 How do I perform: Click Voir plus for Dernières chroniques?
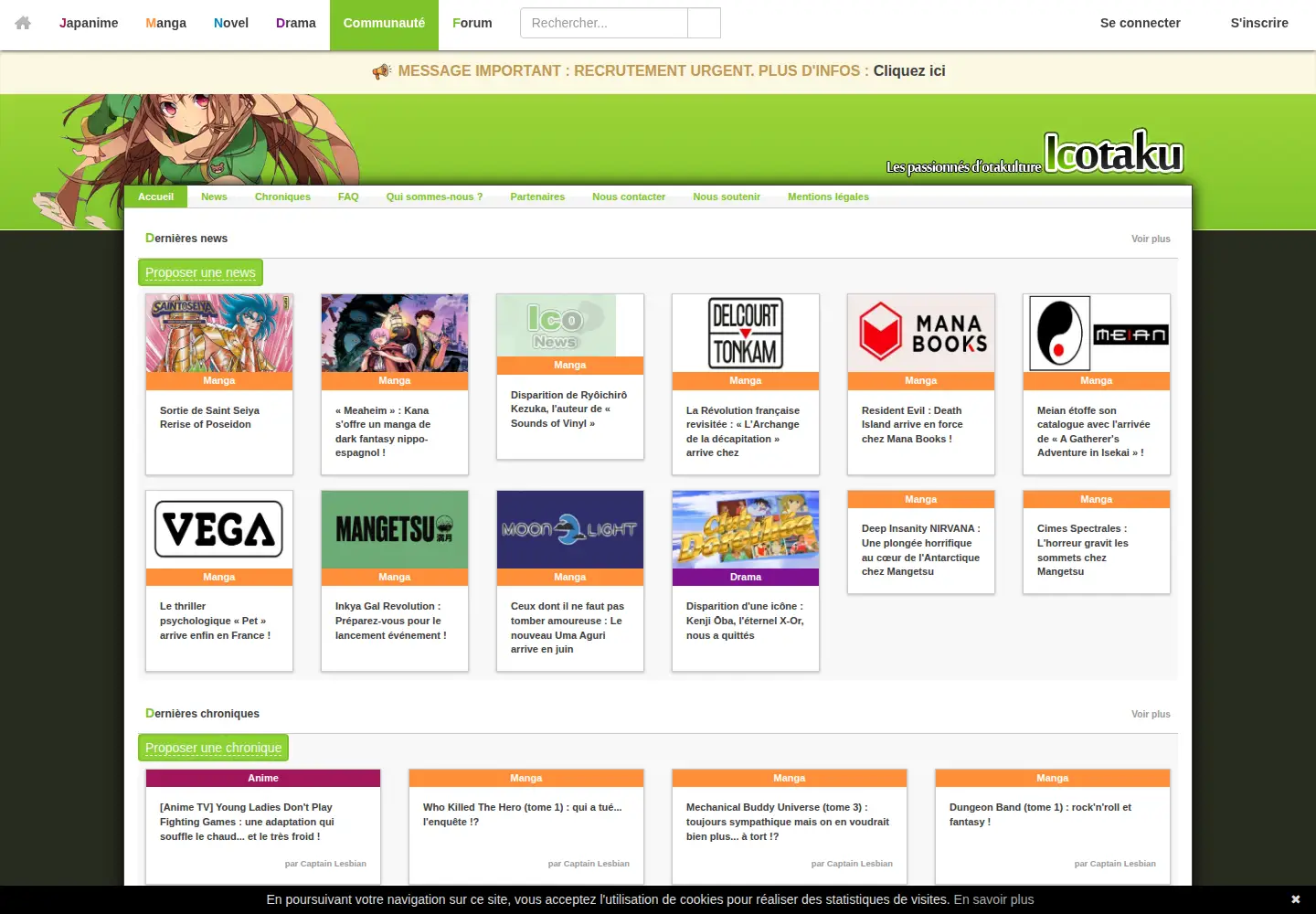tap(1151, 714)
